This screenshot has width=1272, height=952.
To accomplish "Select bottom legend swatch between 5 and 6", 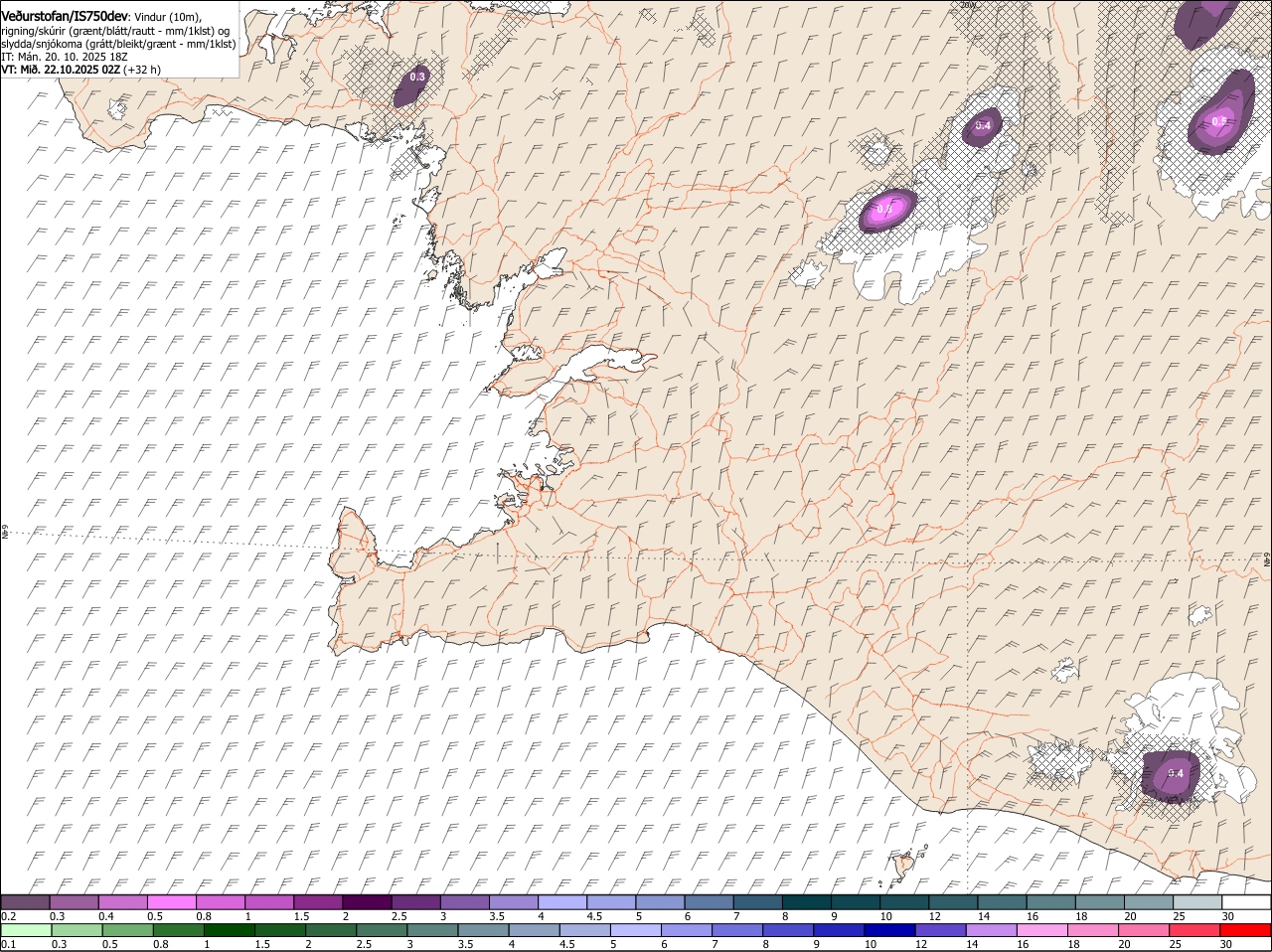I will (634, 930).
